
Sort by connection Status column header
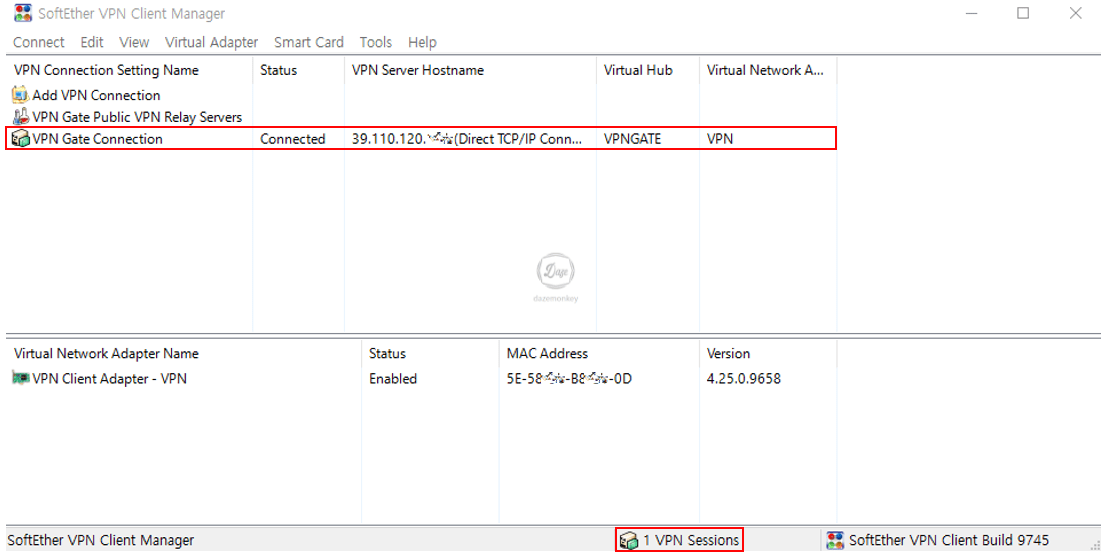pos(298,70)
